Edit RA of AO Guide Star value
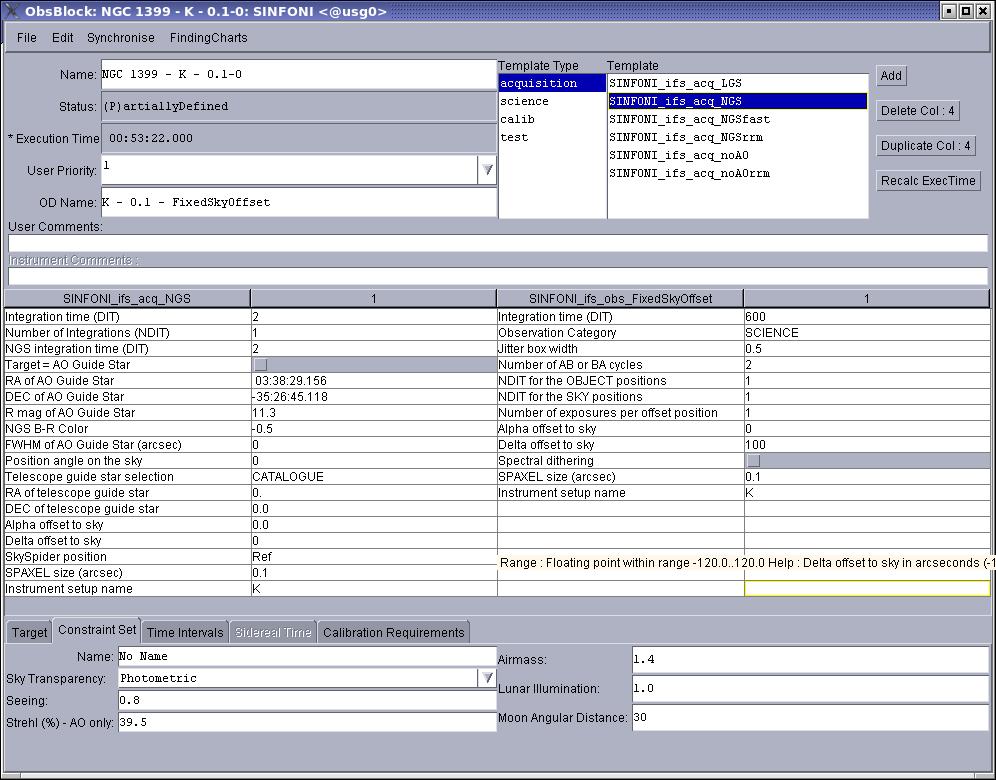Viewport: 996px width, 780px height. pos(374,380)
